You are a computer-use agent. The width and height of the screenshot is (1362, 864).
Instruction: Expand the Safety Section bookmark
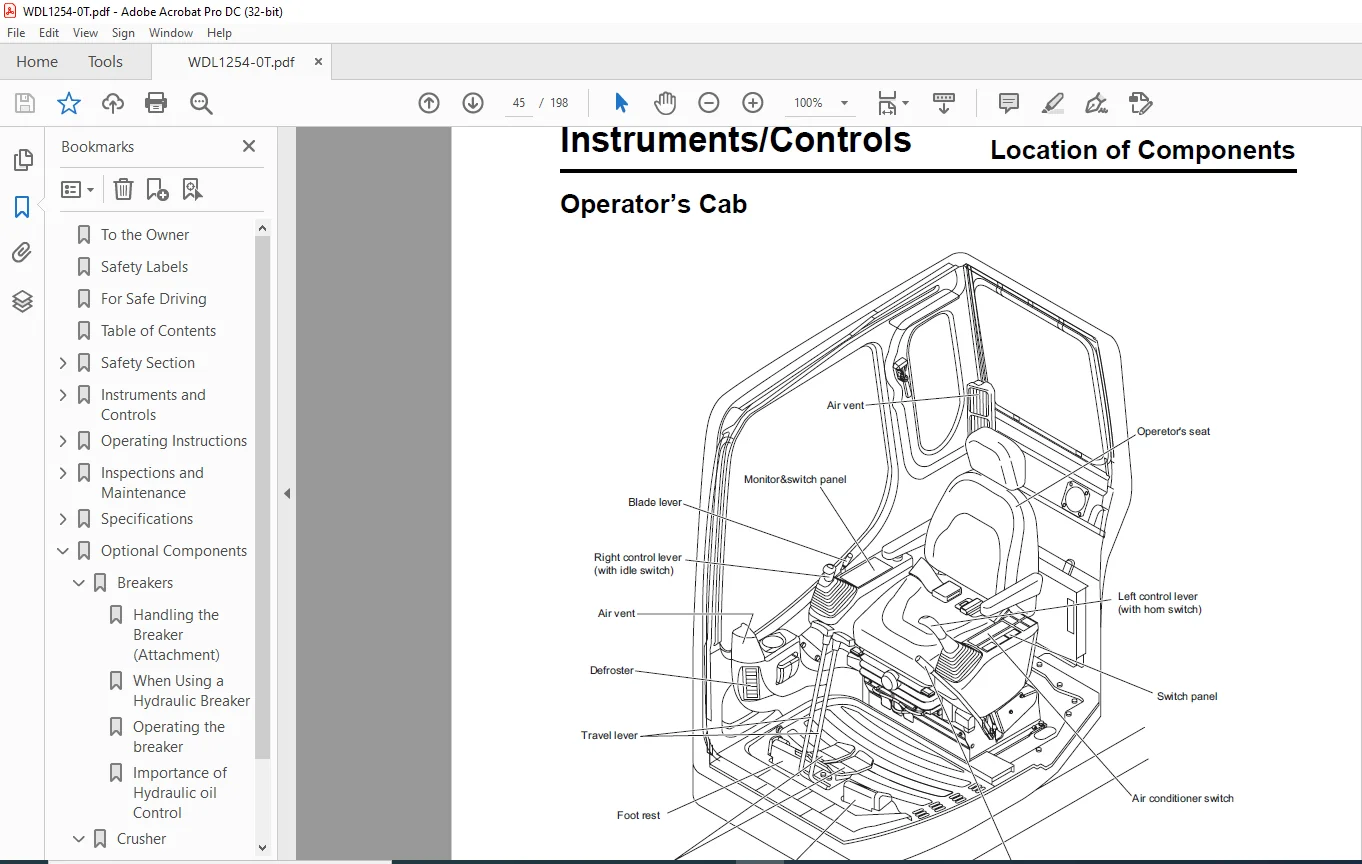64,363
